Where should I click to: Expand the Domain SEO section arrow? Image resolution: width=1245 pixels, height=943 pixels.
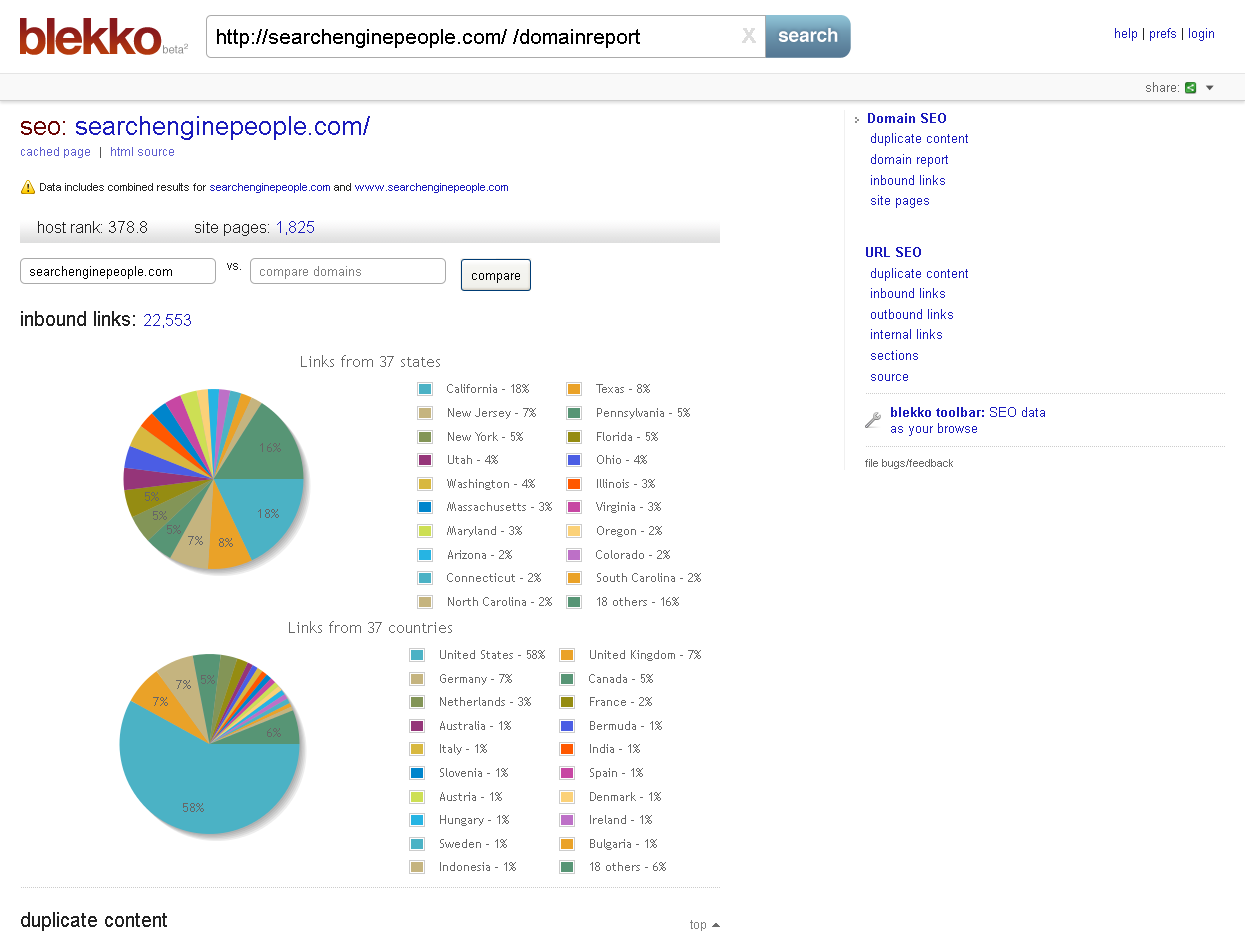tap(857, 120)
